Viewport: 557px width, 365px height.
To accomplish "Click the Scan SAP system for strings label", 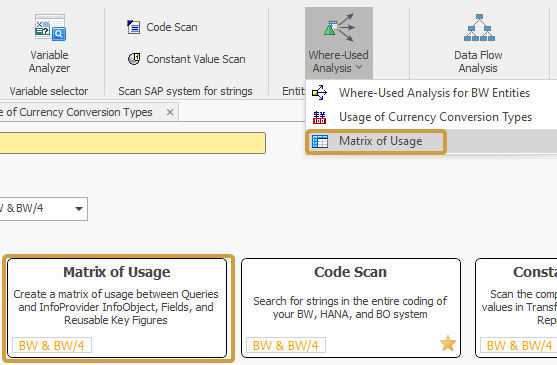I will pyautogui.click(x=185, y=91).
